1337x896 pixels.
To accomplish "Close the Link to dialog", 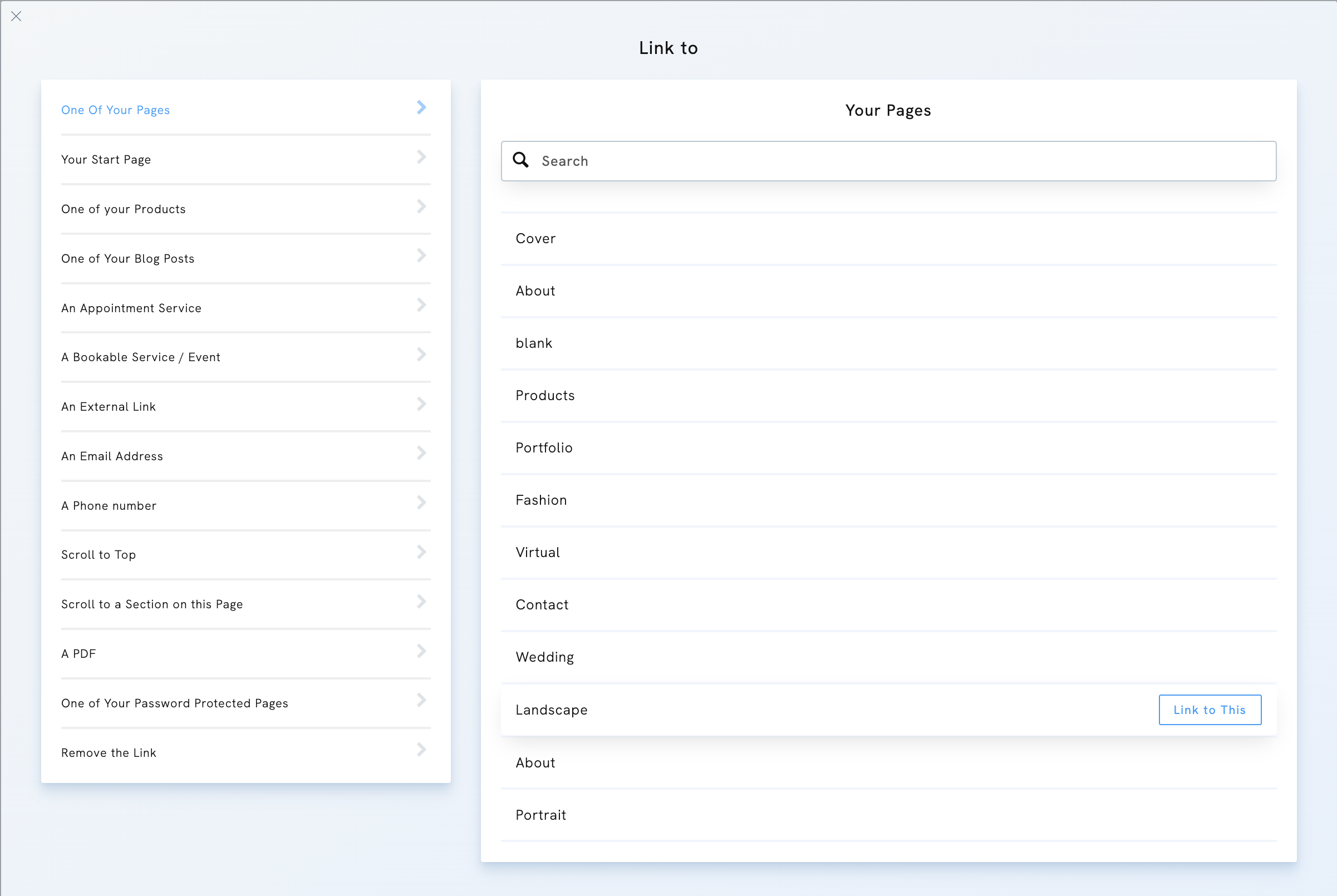I will point(16,16).
